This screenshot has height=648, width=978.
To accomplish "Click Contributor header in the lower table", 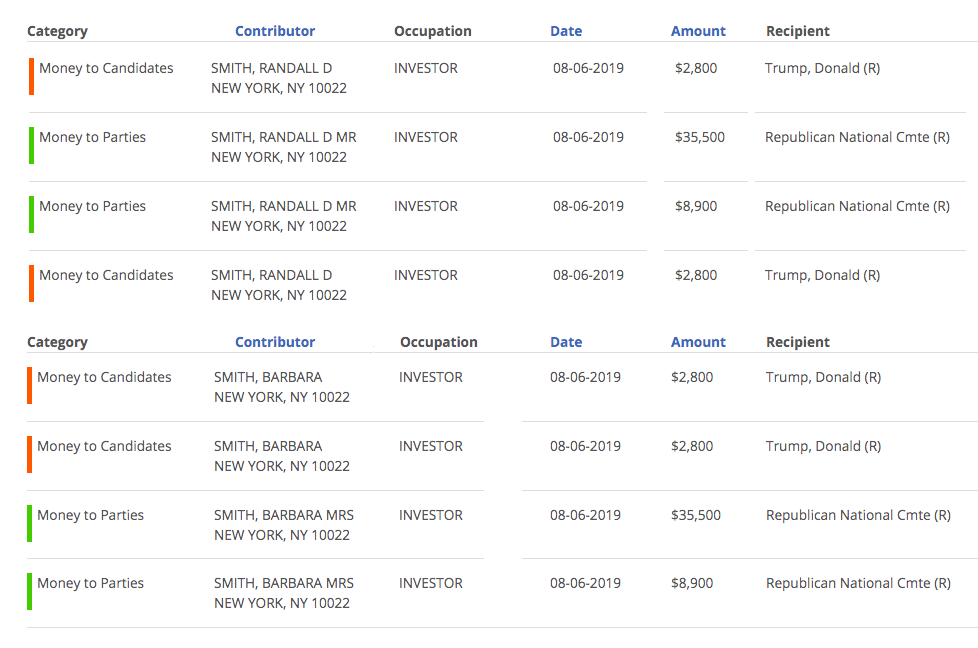I will pos(275,342).
